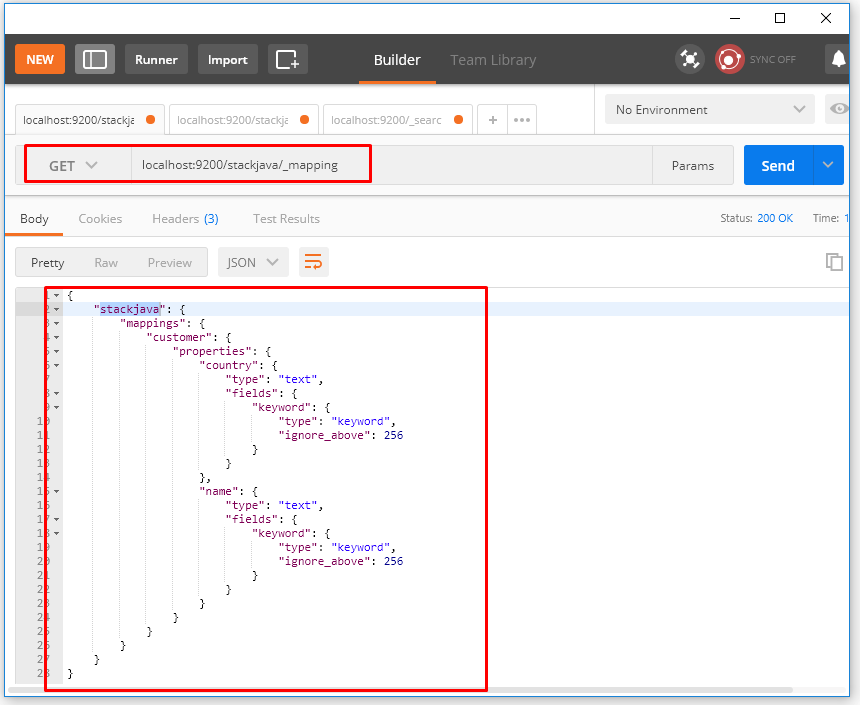Toggle the two-pane layout view icon
Image resolution: width=860 pixels, height=705 pixels.
point(95,59)
